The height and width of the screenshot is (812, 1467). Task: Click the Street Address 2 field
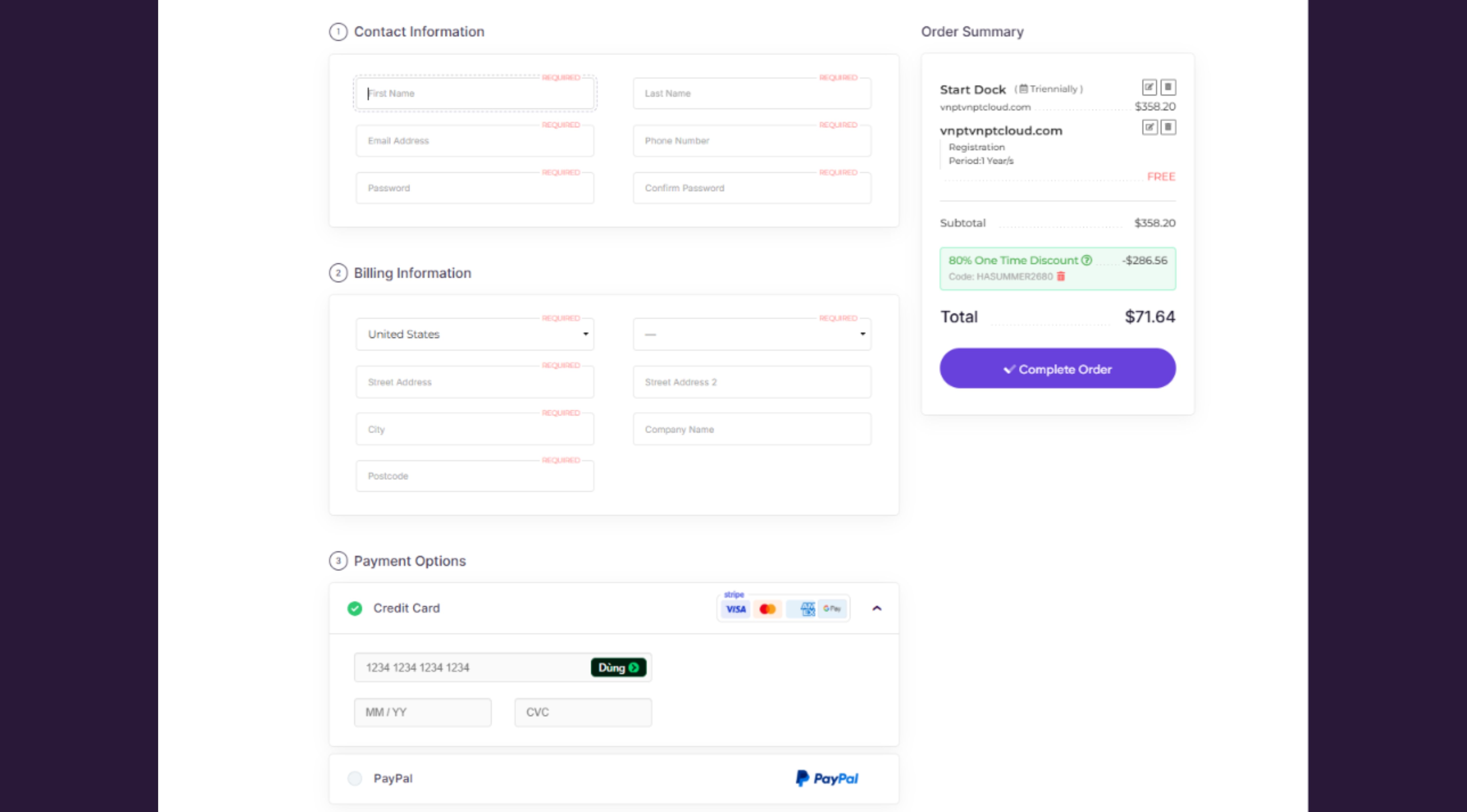pyautogui.click(x=752, y=382)
